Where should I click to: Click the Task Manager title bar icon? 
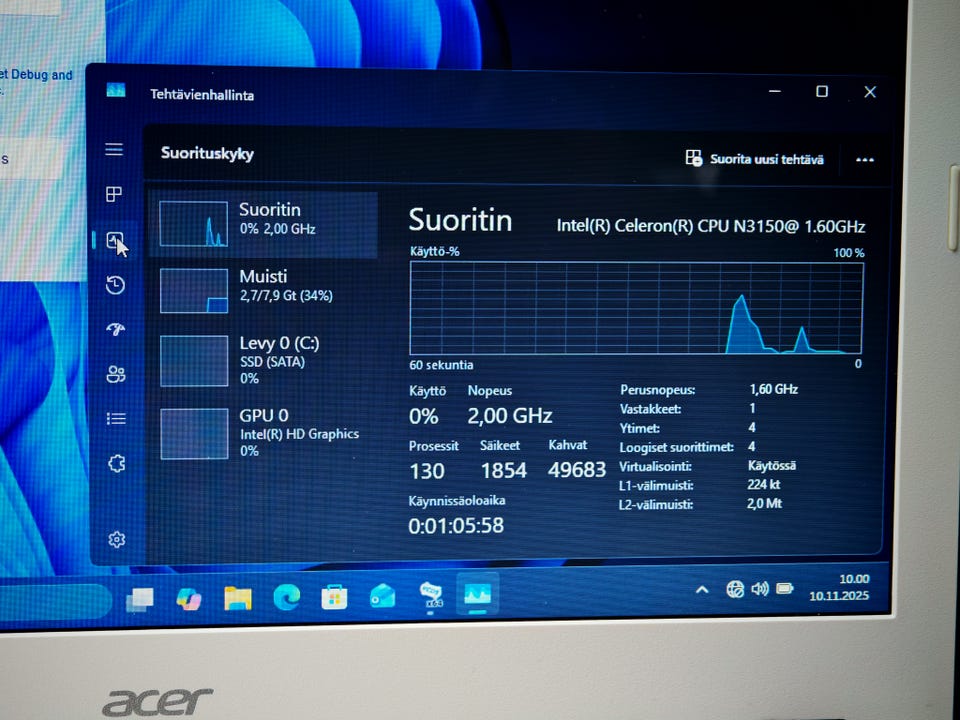point(116,91)
